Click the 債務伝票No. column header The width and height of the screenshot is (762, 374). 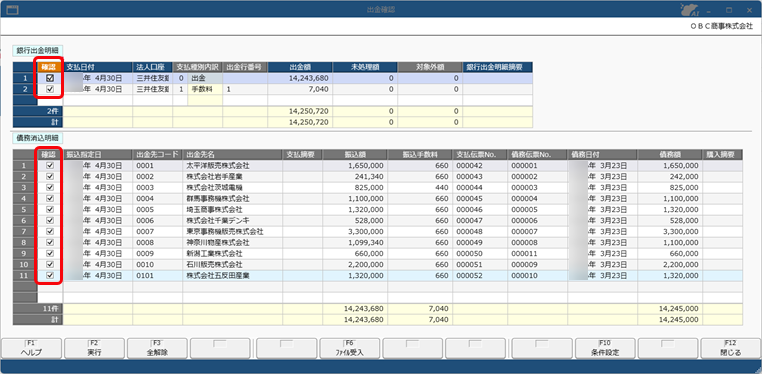(x=537, y=154)
